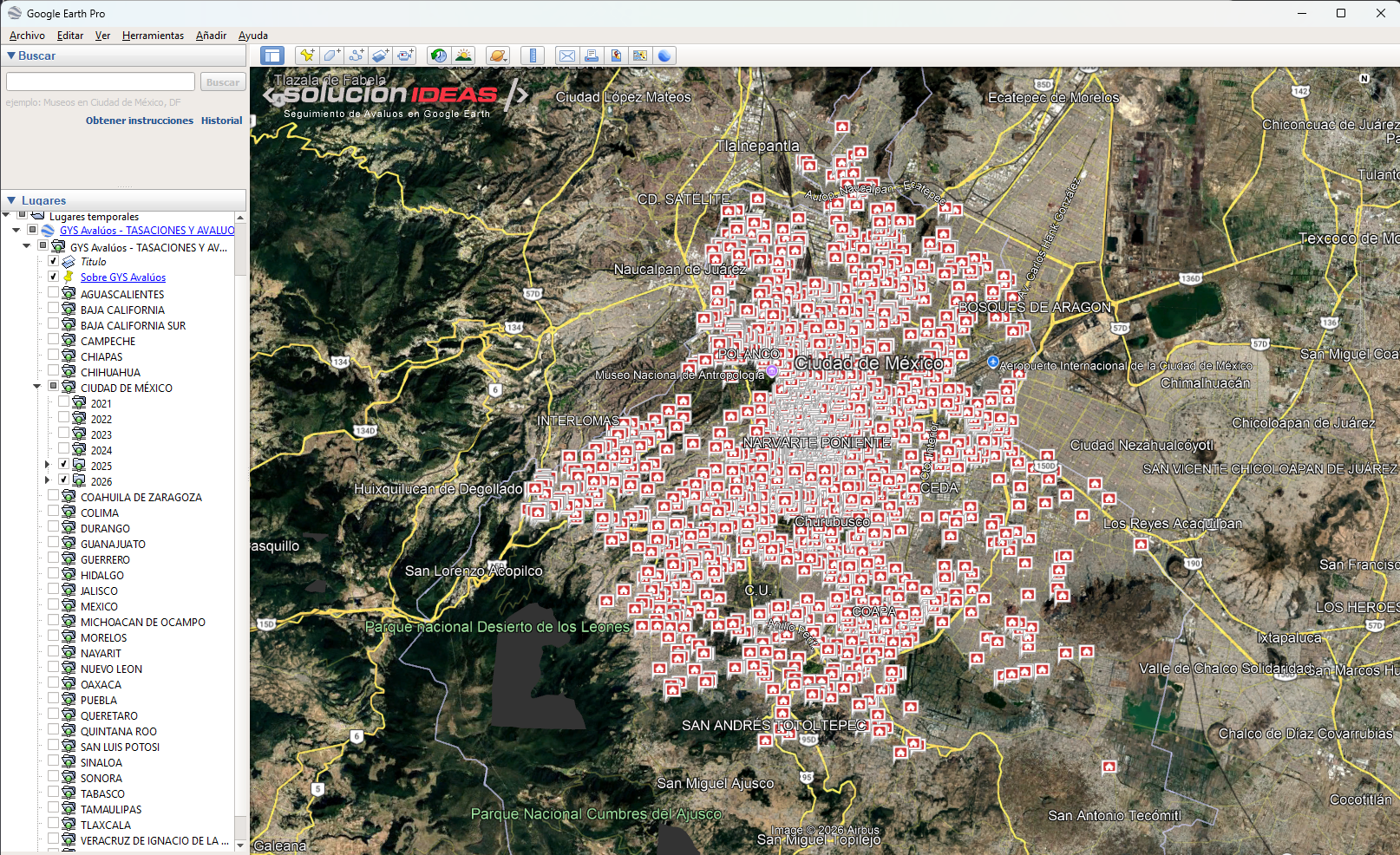The image size is (1400, 855).
Task: Enable the JALISCO checkbox
Action: pyautogui.click(x=54, y=590)
